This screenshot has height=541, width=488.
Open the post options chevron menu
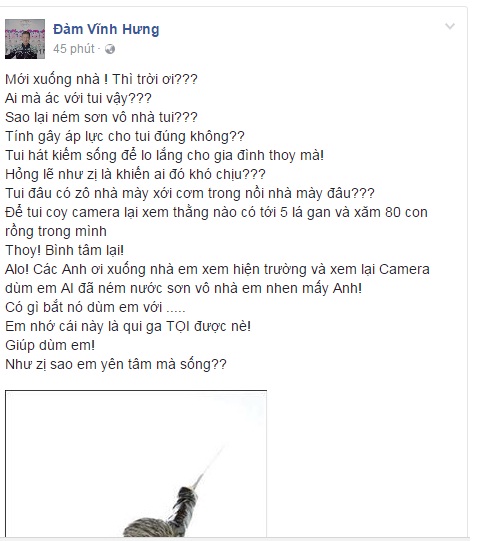click(450, 27)
